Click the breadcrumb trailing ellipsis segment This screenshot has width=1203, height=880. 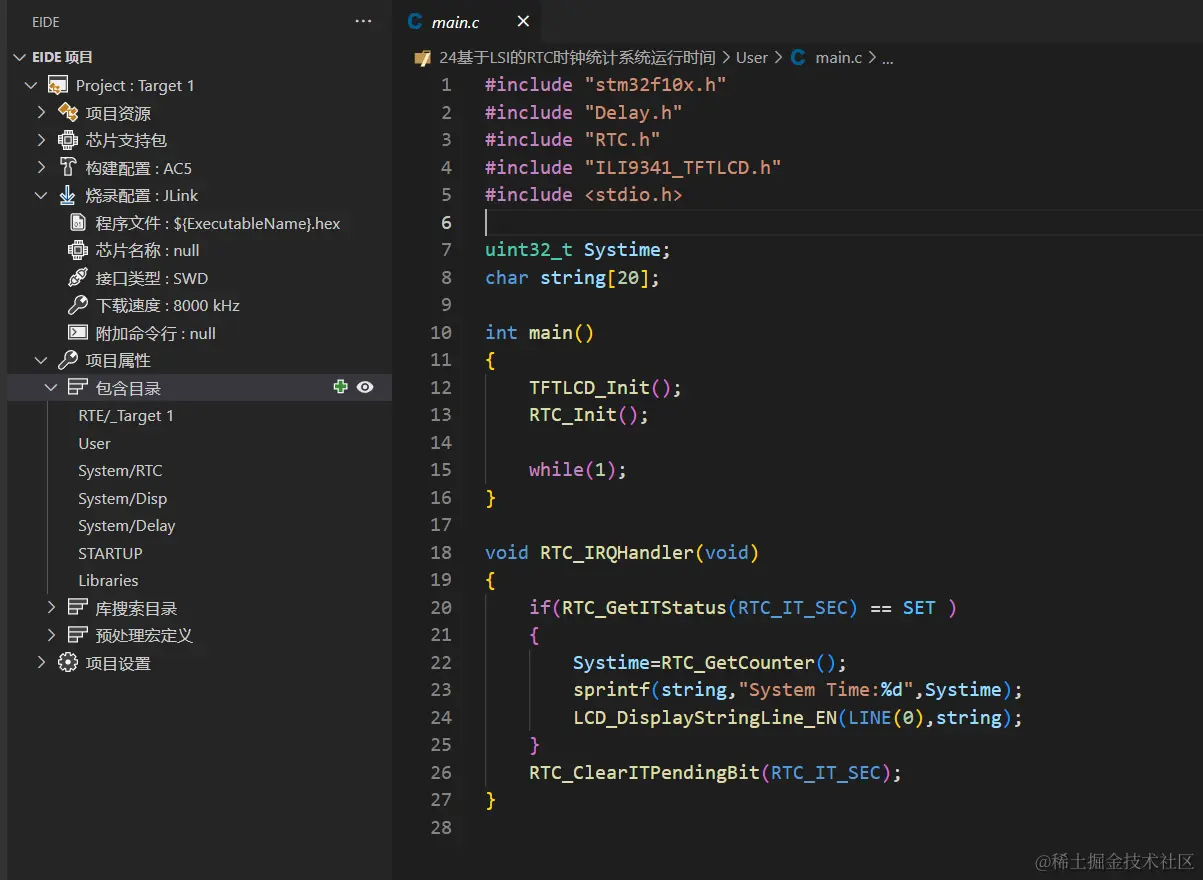point(887,58)
